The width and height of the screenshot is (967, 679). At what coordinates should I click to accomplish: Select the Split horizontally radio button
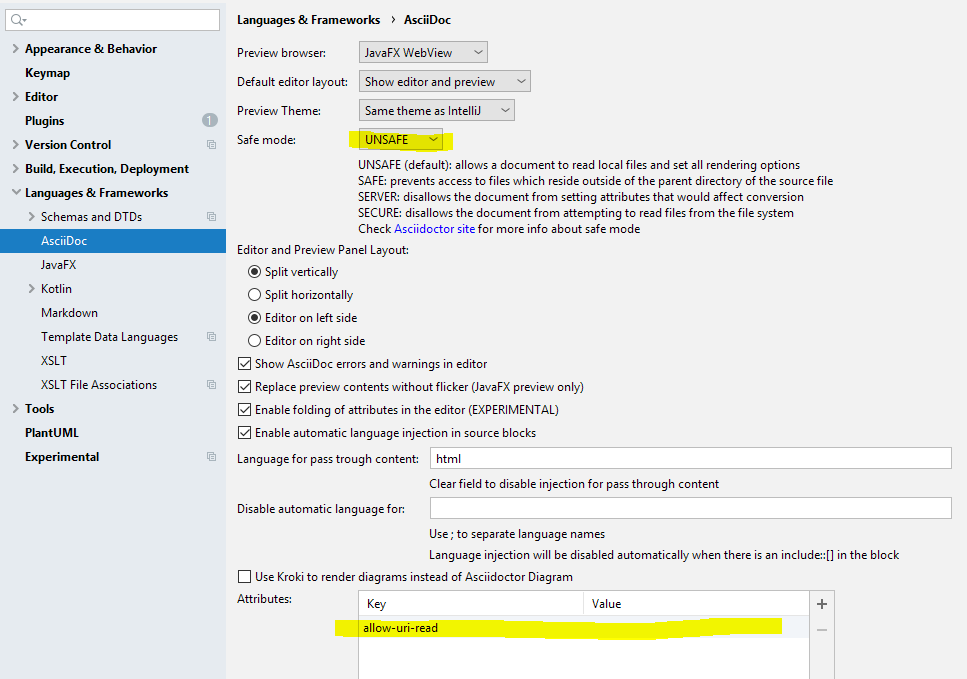coord(254,295)
